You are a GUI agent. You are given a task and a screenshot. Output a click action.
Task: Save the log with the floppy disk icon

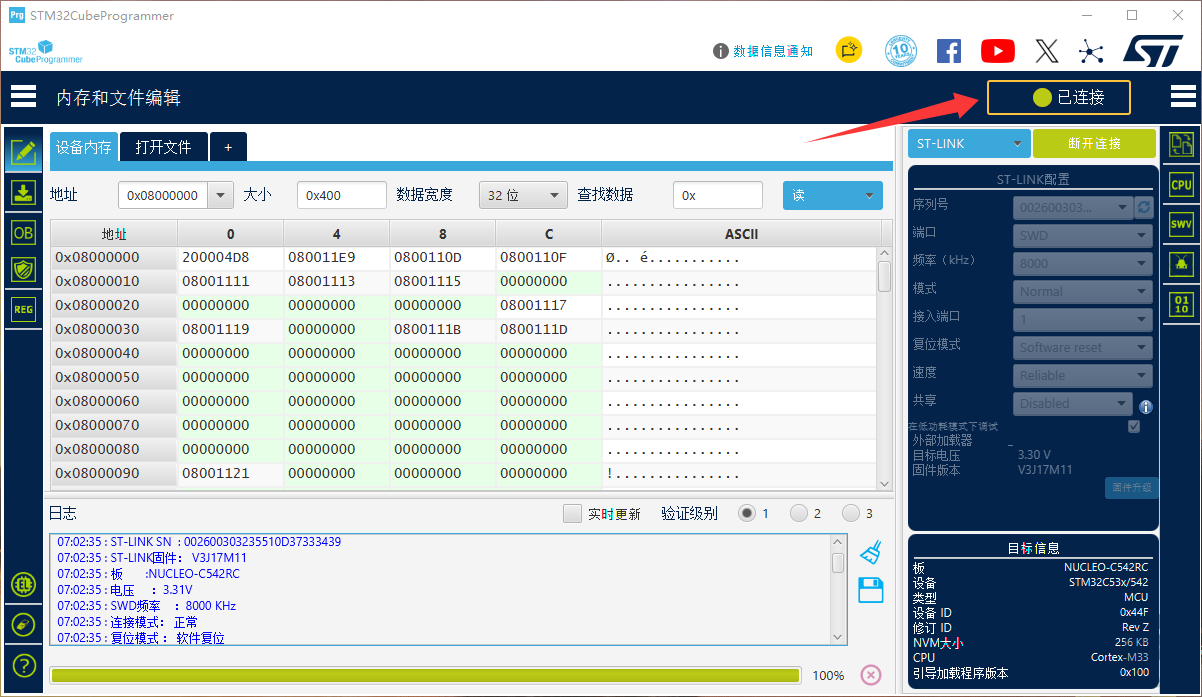pyautogui.click(x=871, y=590)
